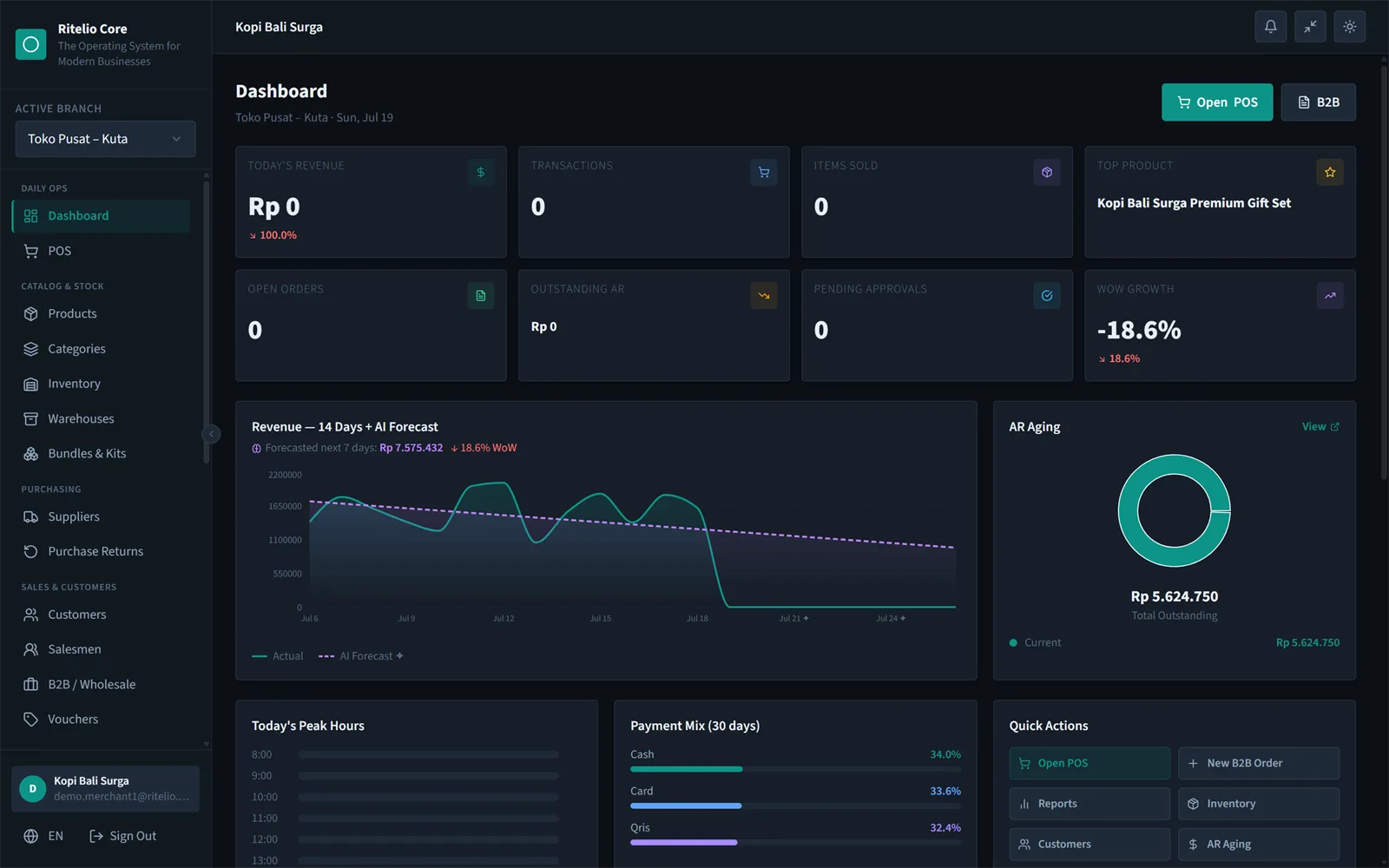Screen dimensions: 1389x868
Task: Collapse the sidebar with the chevron handle
Action: (211, 434)
